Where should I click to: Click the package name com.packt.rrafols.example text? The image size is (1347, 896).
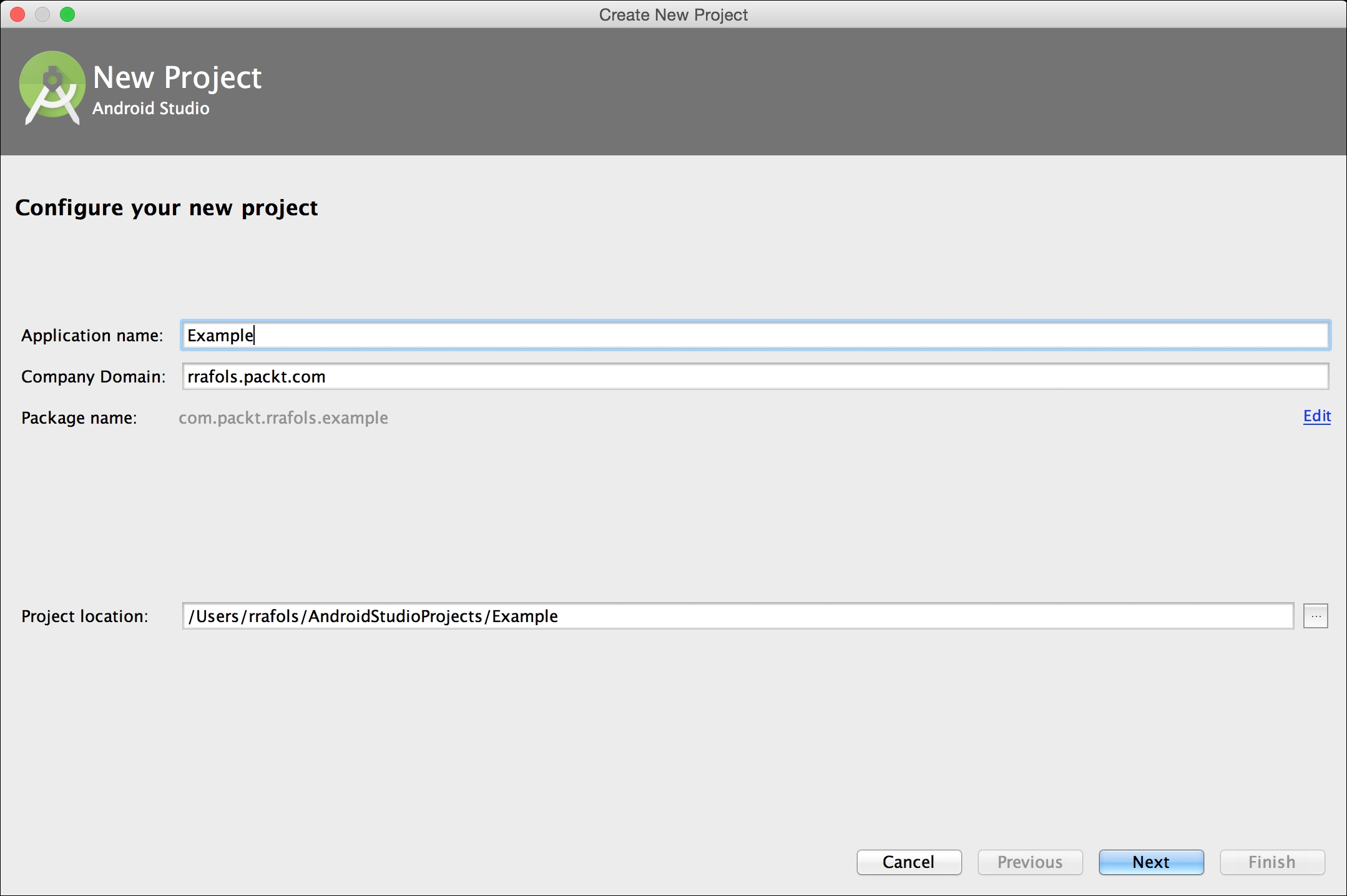coord(283,418)
